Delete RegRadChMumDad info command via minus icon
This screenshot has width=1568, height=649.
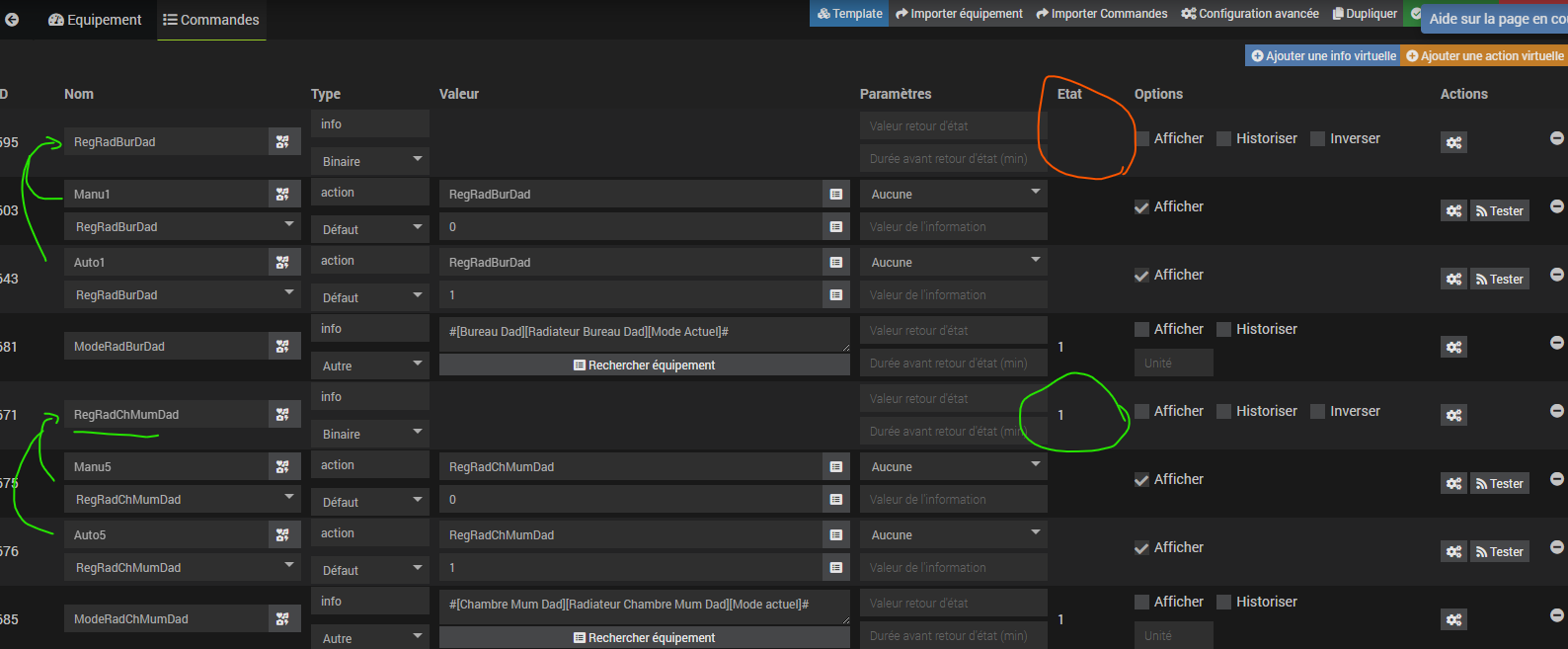(x=1556, y=411)
